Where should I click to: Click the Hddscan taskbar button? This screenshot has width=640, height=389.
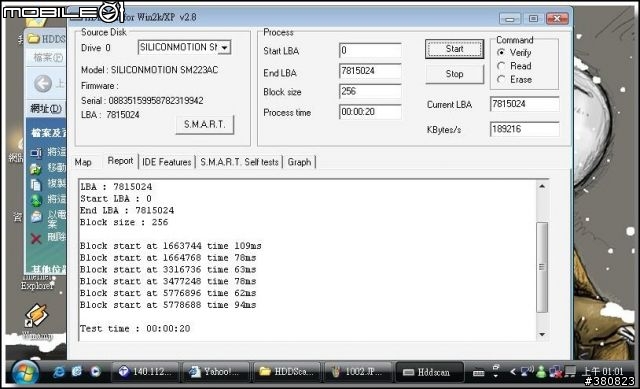click(x=429, y=372)
